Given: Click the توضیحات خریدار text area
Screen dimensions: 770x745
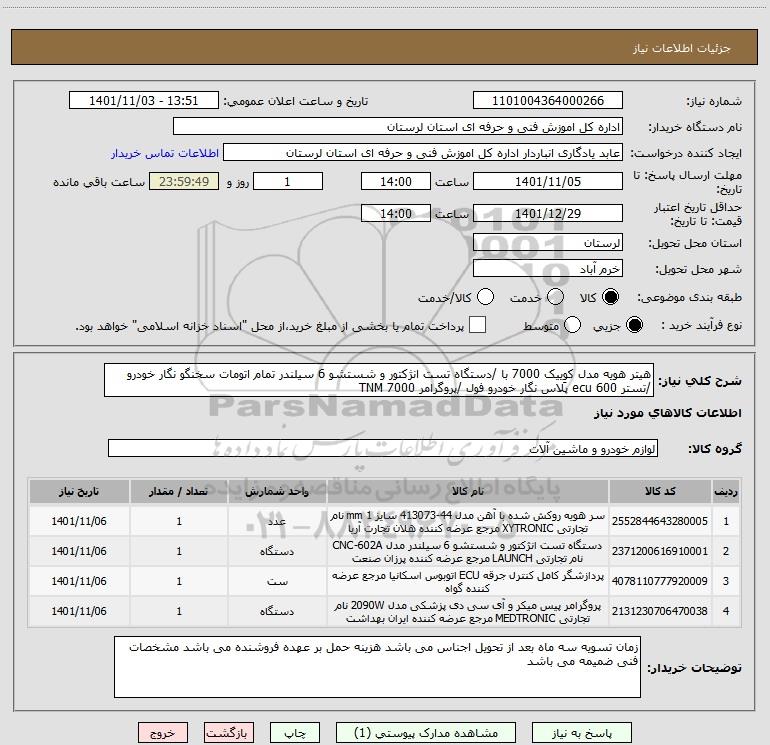Looking at the screenshot, I should [x=377, y=667].
